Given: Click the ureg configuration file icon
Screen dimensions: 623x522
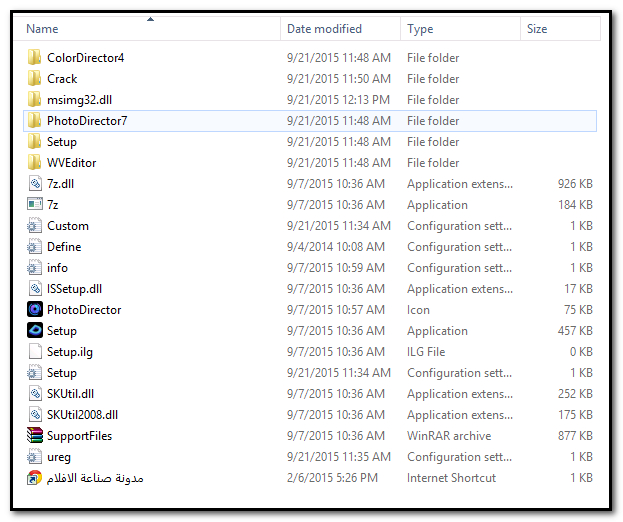Looking at the screenshot, I should 35,456.
